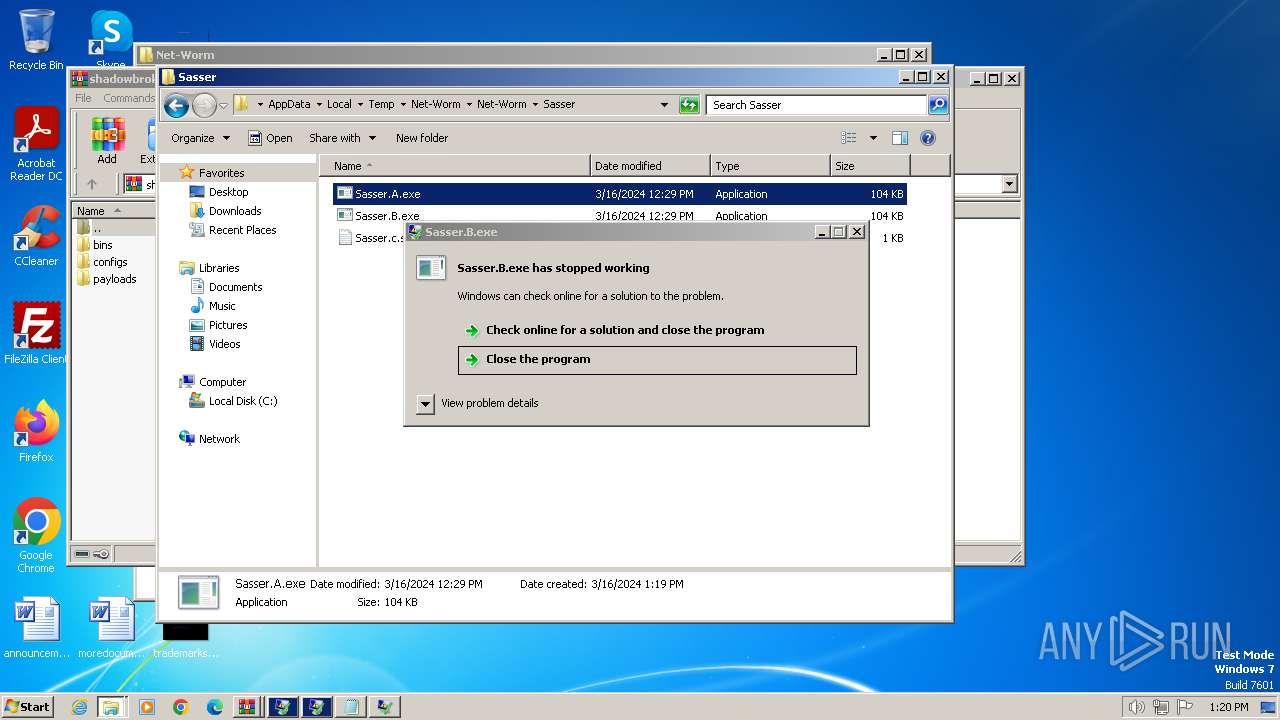Click the search magnifier icon in Explorer
The width and height of the screenshot is (1280, 720).
point(937,105)
